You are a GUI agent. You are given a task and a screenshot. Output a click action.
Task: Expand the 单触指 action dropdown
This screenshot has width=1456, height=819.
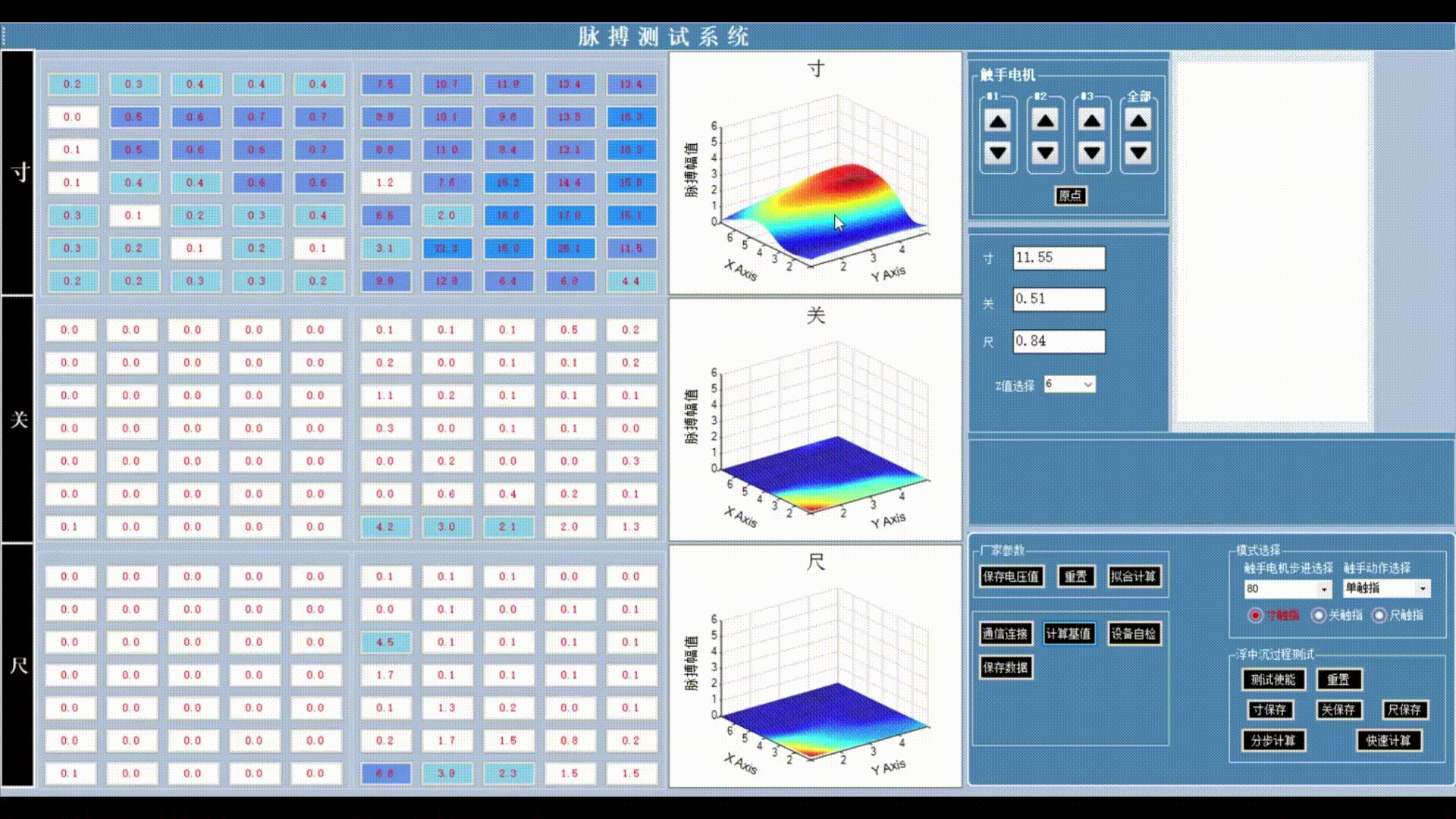1423,588
